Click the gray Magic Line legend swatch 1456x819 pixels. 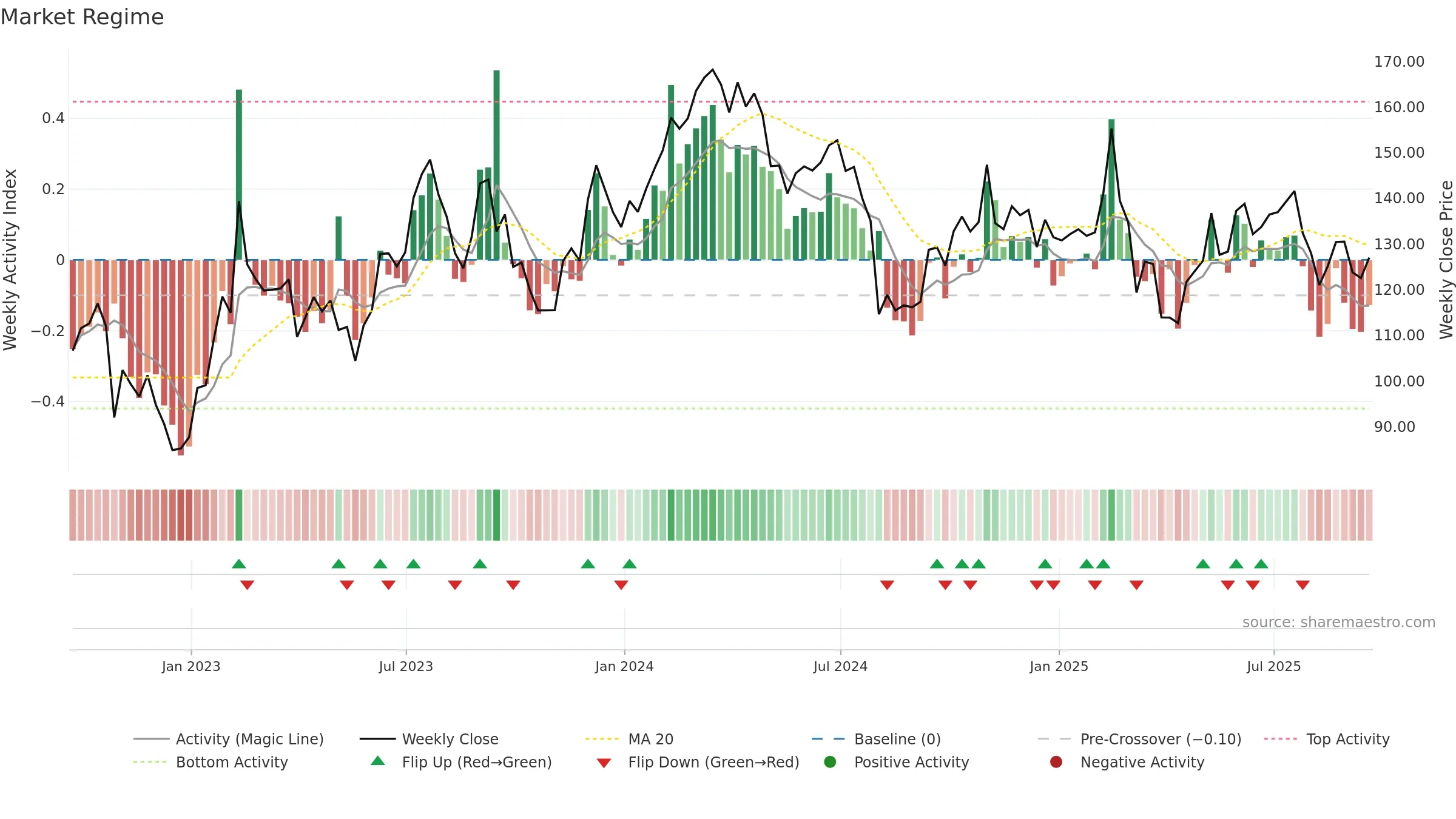(151, 739)
